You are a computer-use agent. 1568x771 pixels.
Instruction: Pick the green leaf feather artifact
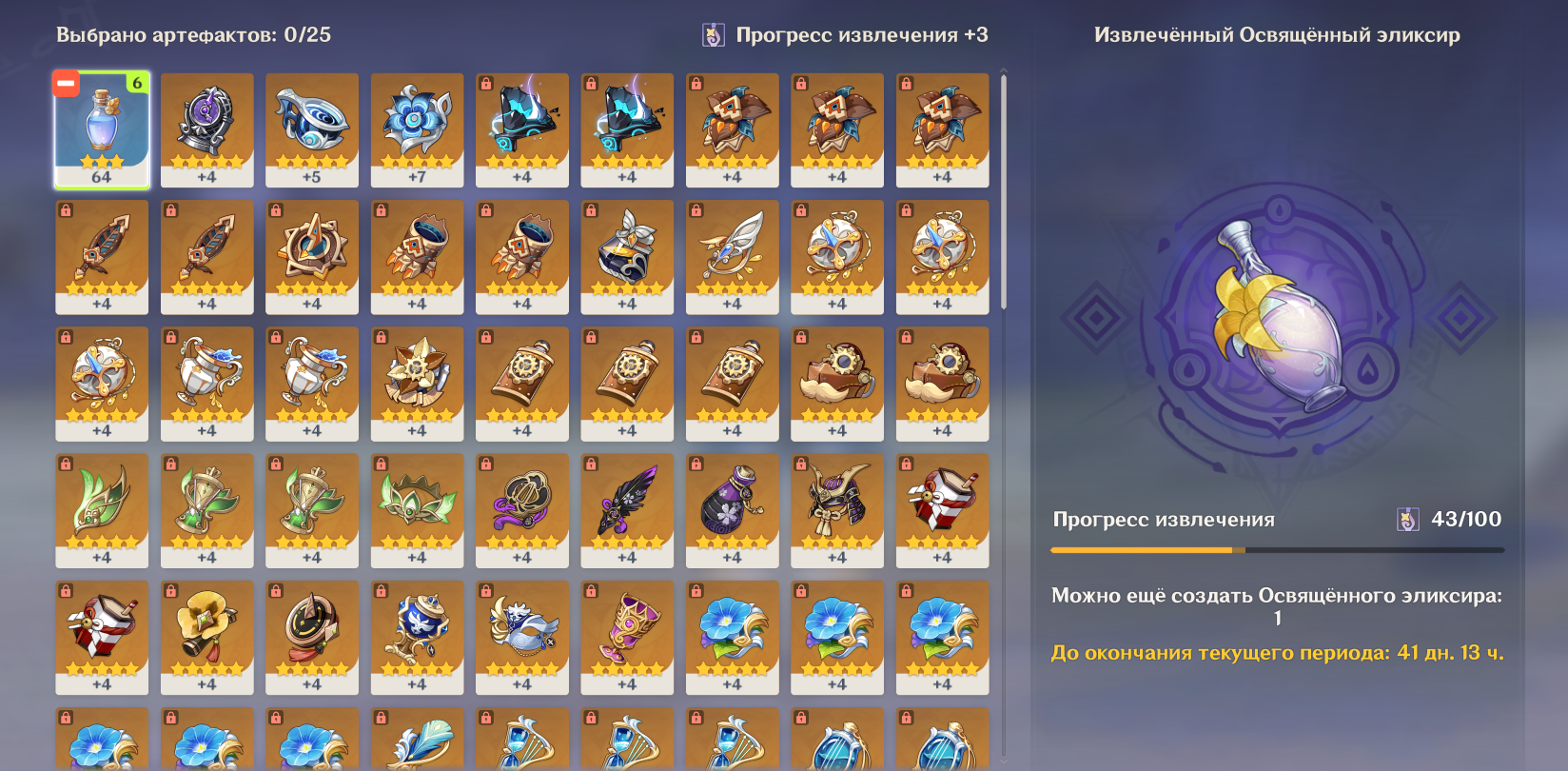click(x=102, y=511)
